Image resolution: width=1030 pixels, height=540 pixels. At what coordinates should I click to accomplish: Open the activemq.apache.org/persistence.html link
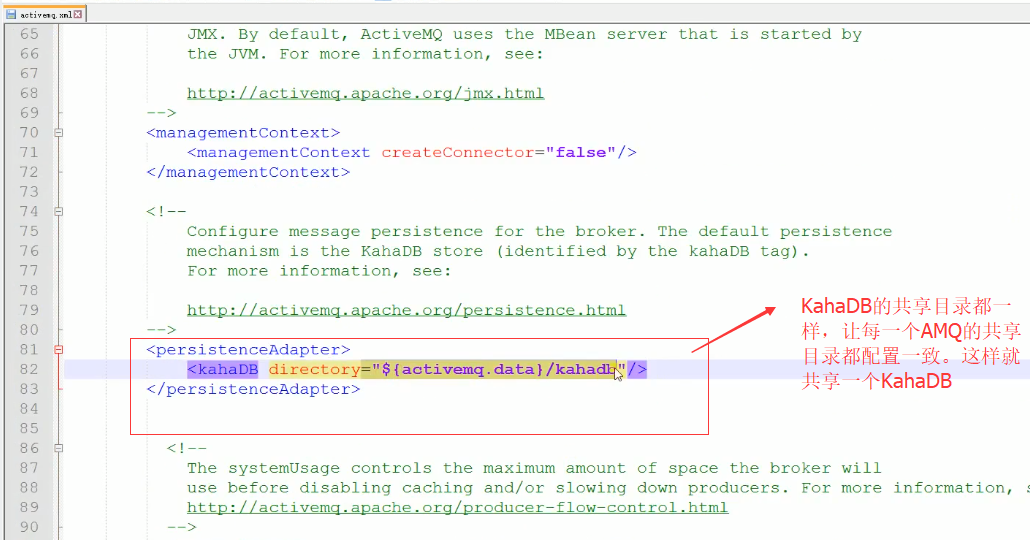[406, 310]
